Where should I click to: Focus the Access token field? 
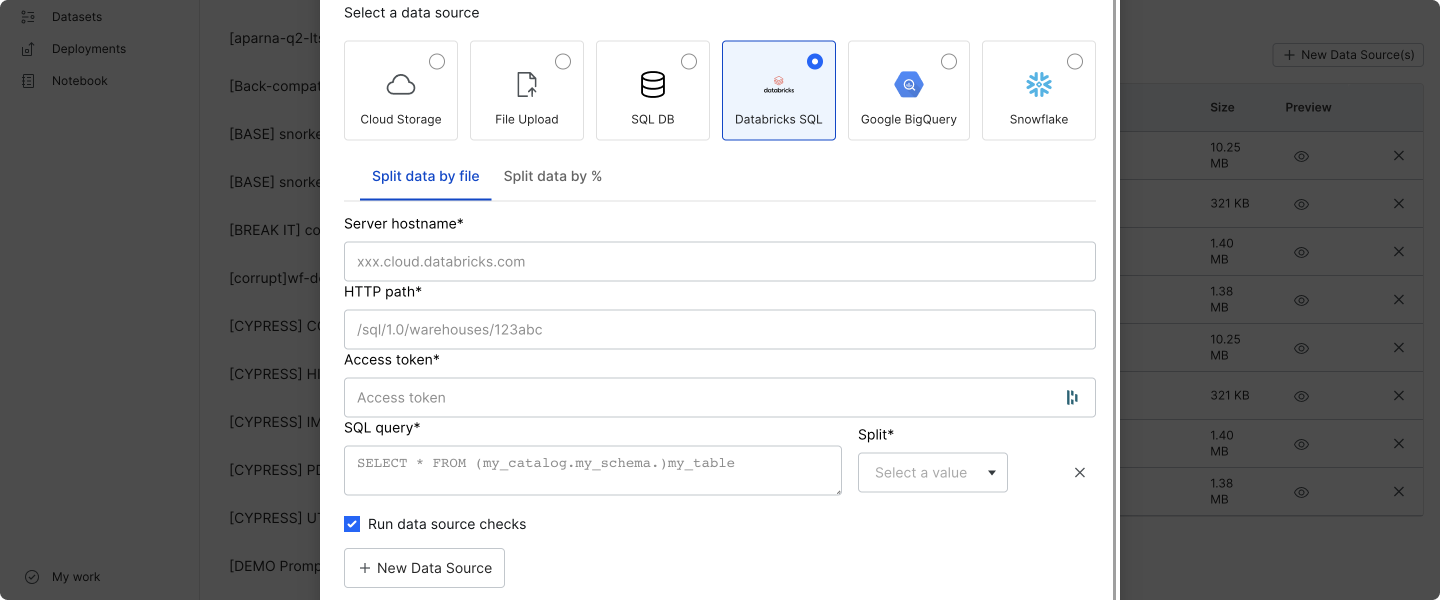pyautogui.click(x=720, y=398)
